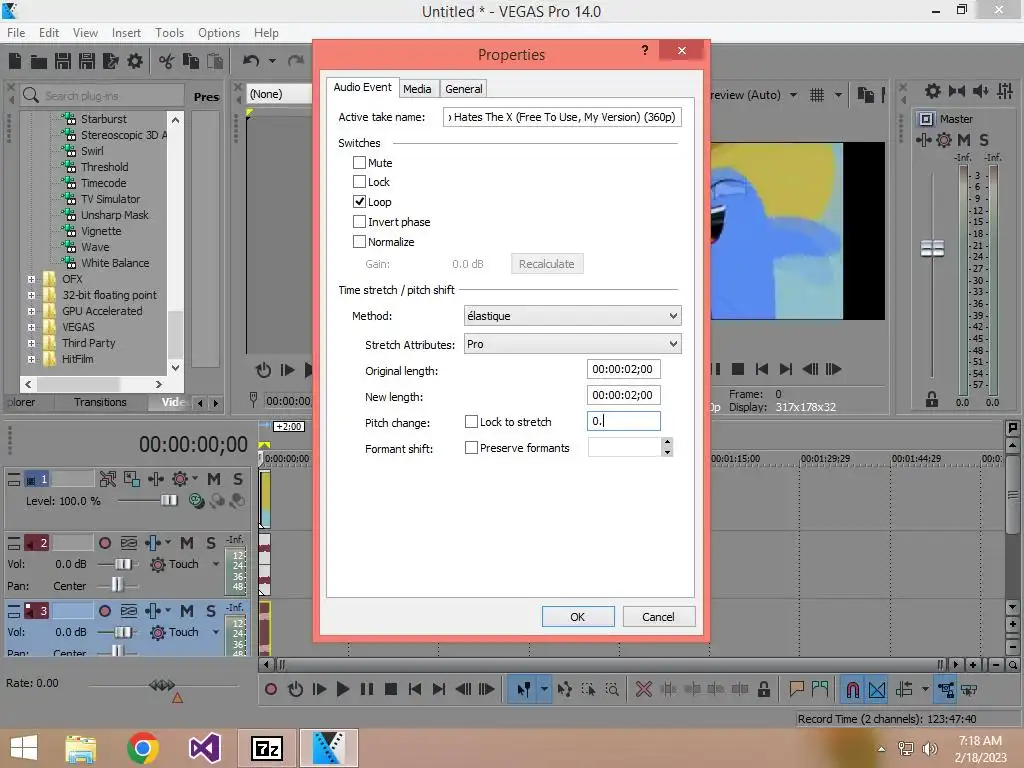This screenshot has width=1024, height=768.
Task: Enable the Normalize checkbox
Action: [359, 242]
